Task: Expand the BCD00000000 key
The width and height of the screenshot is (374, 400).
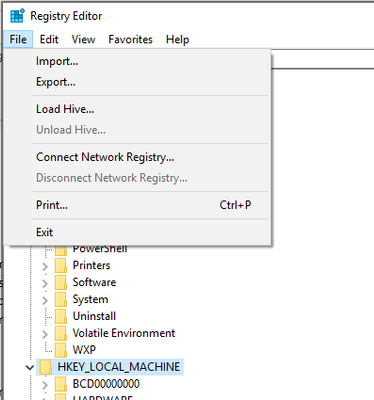Action: 45,385
